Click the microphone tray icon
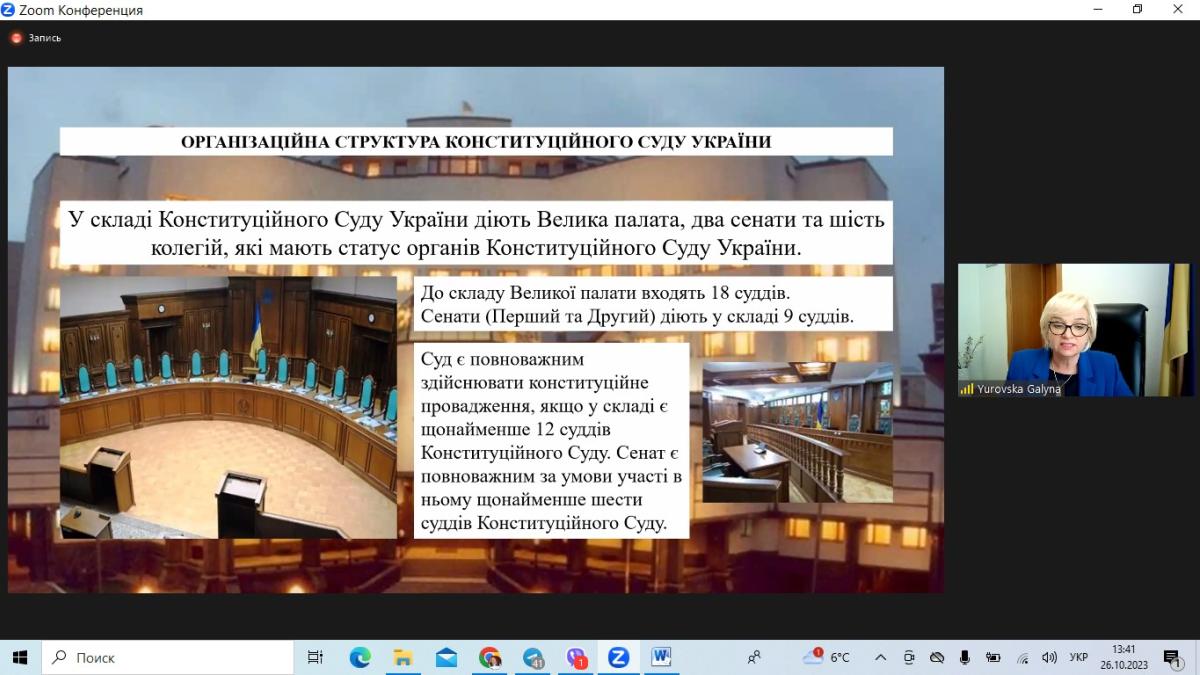 point(965,657)
